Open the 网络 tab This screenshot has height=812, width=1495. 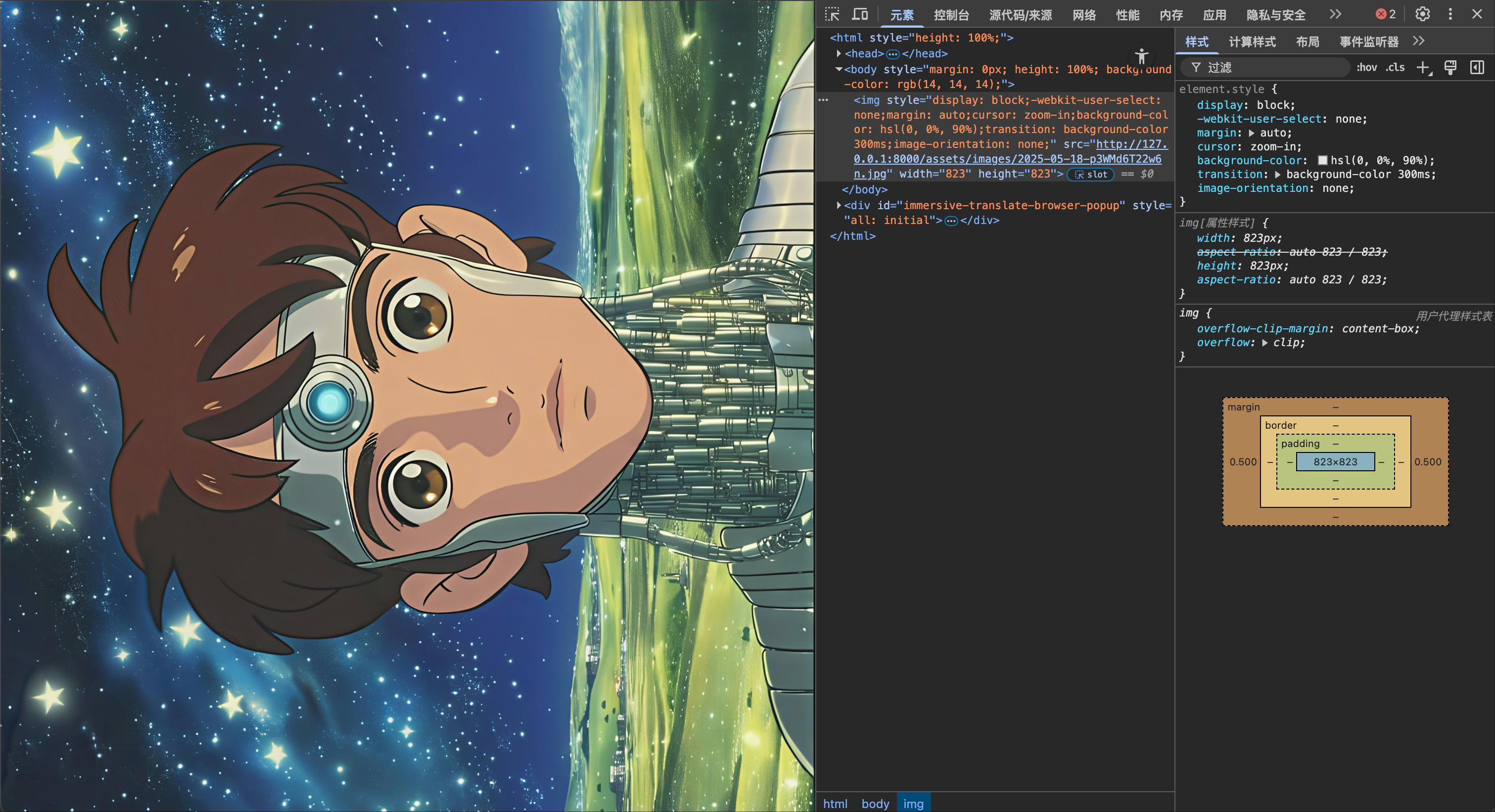click(1083, 15)
